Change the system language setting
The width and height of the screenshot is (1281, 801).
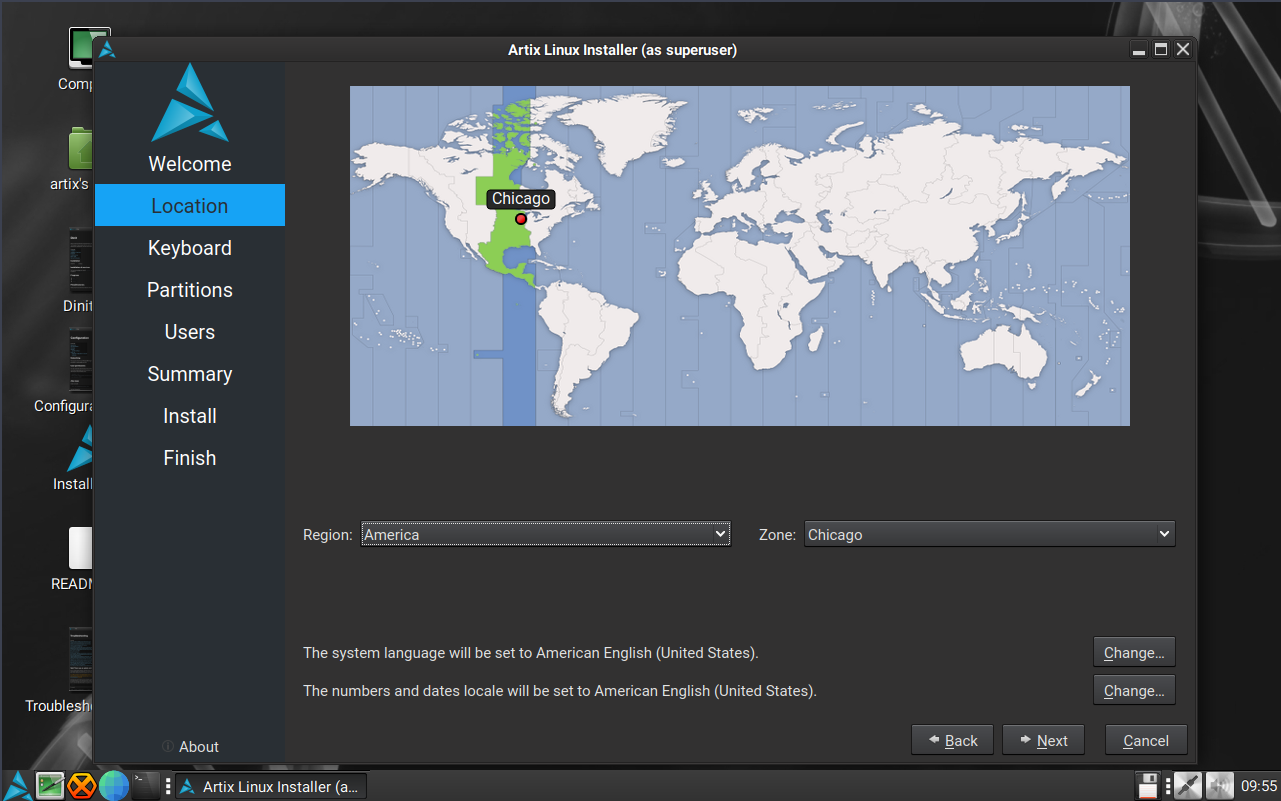[1134, 653]
